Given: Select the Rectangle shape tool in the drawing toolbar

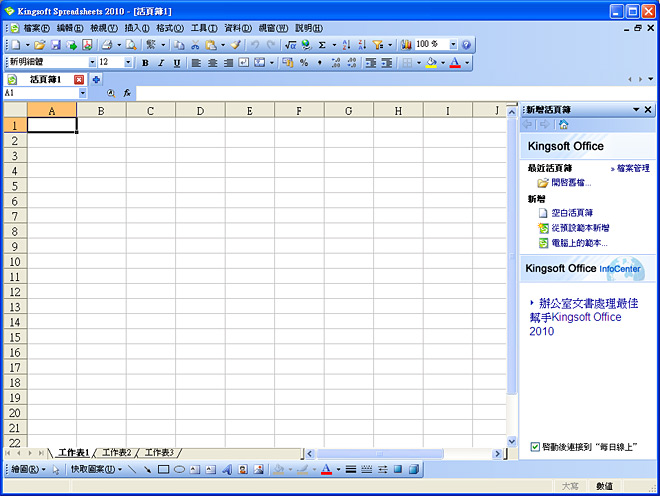Looking at the screenshot, I should [x=163, y=469].
